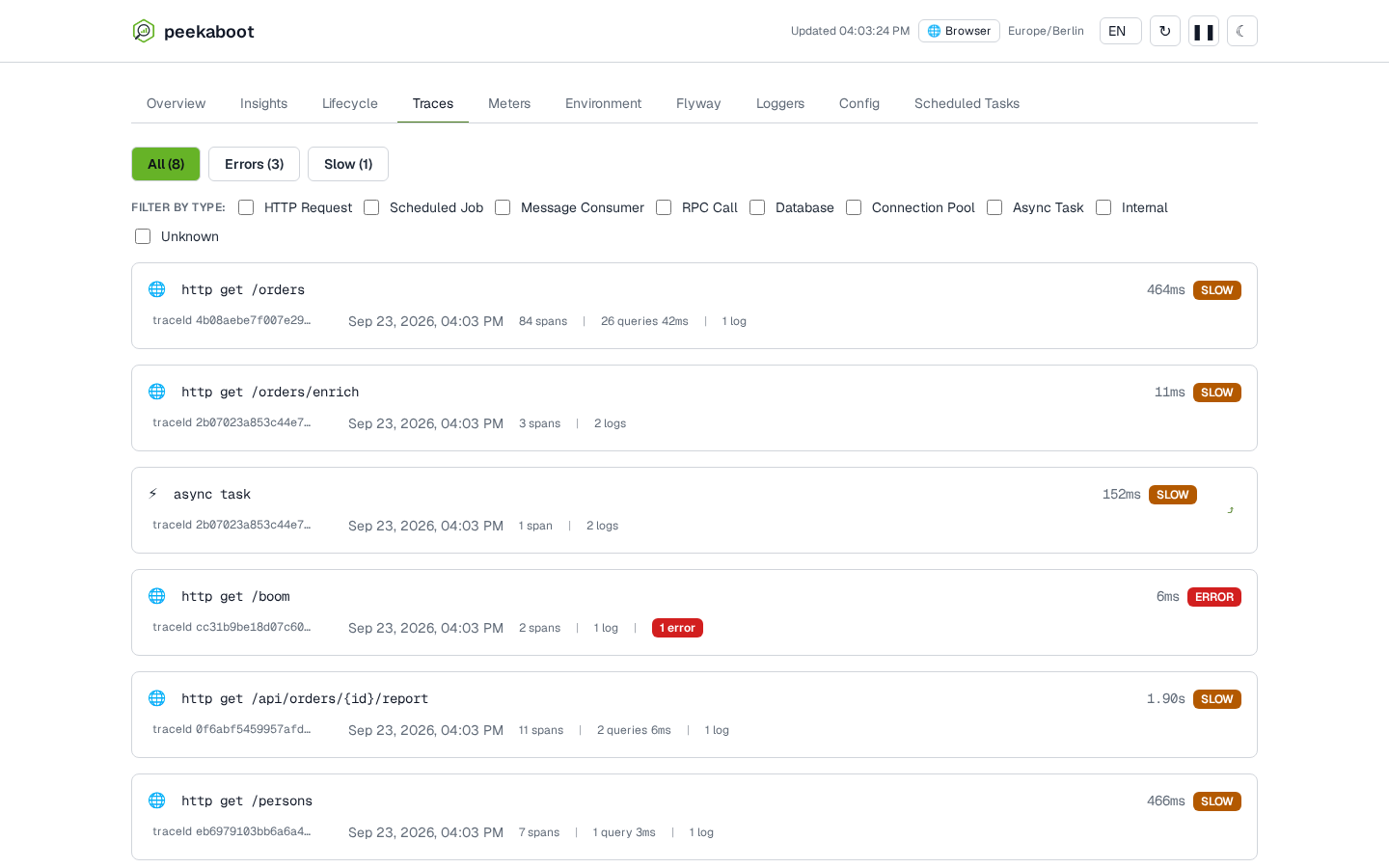Screen dimensions: 1389x868
Task: Expand the http get /boom trace card
Action: click(x=694, y=612)
